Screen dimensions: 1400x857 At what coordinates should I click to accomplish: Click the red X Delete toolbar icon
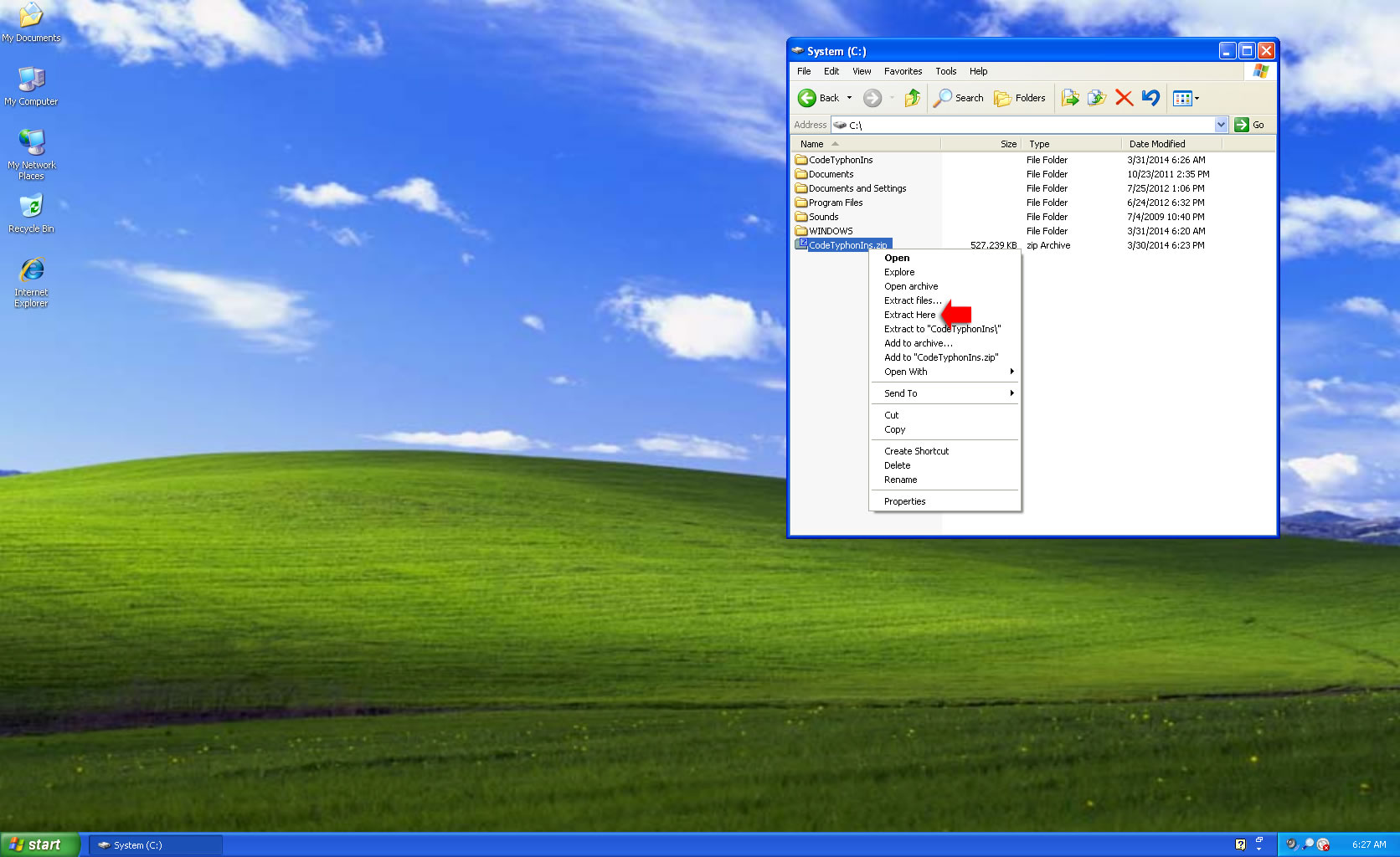click(1124, 98)
